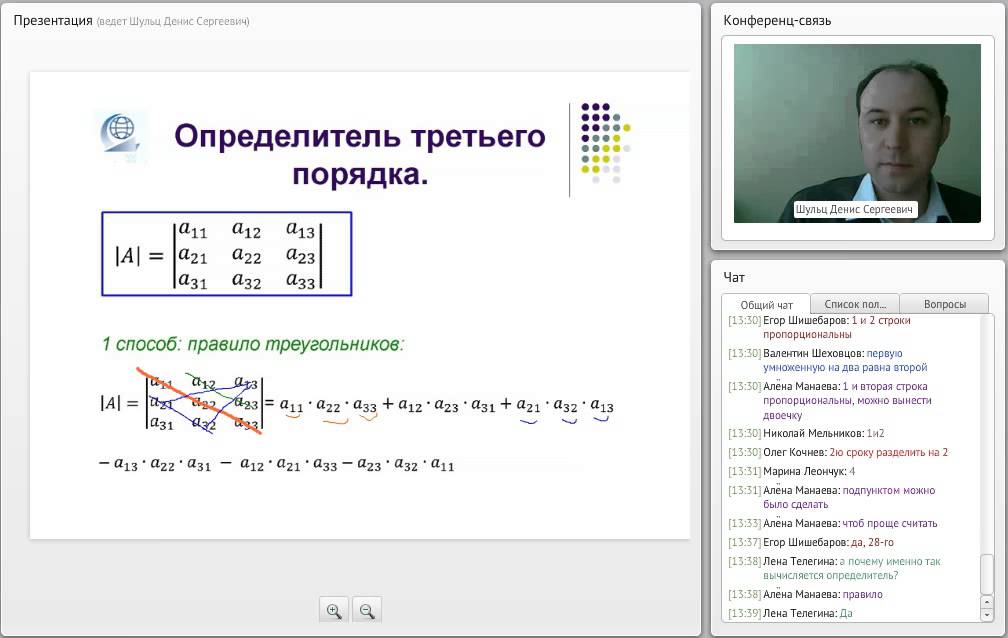The width and height of the screenshot is (1008, 638).
Task: Click Лена Телегина's question about the determinant
Action: (x=851, y=569)
